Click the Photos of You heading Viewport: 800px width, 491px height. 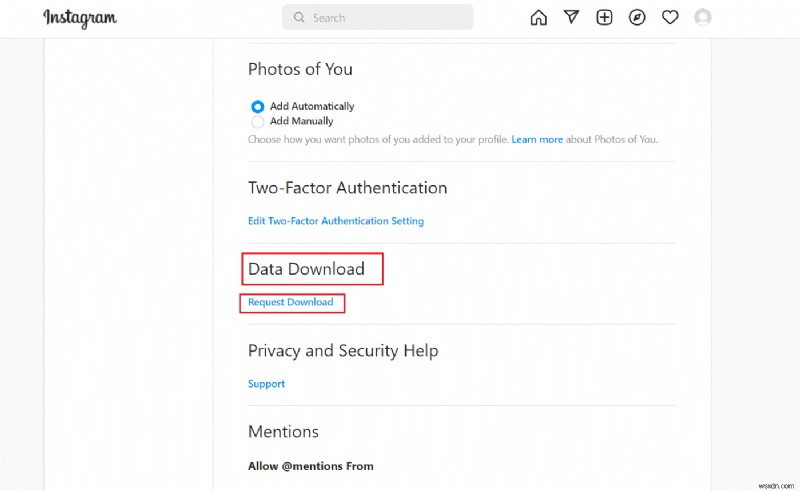tap(300, 70)
